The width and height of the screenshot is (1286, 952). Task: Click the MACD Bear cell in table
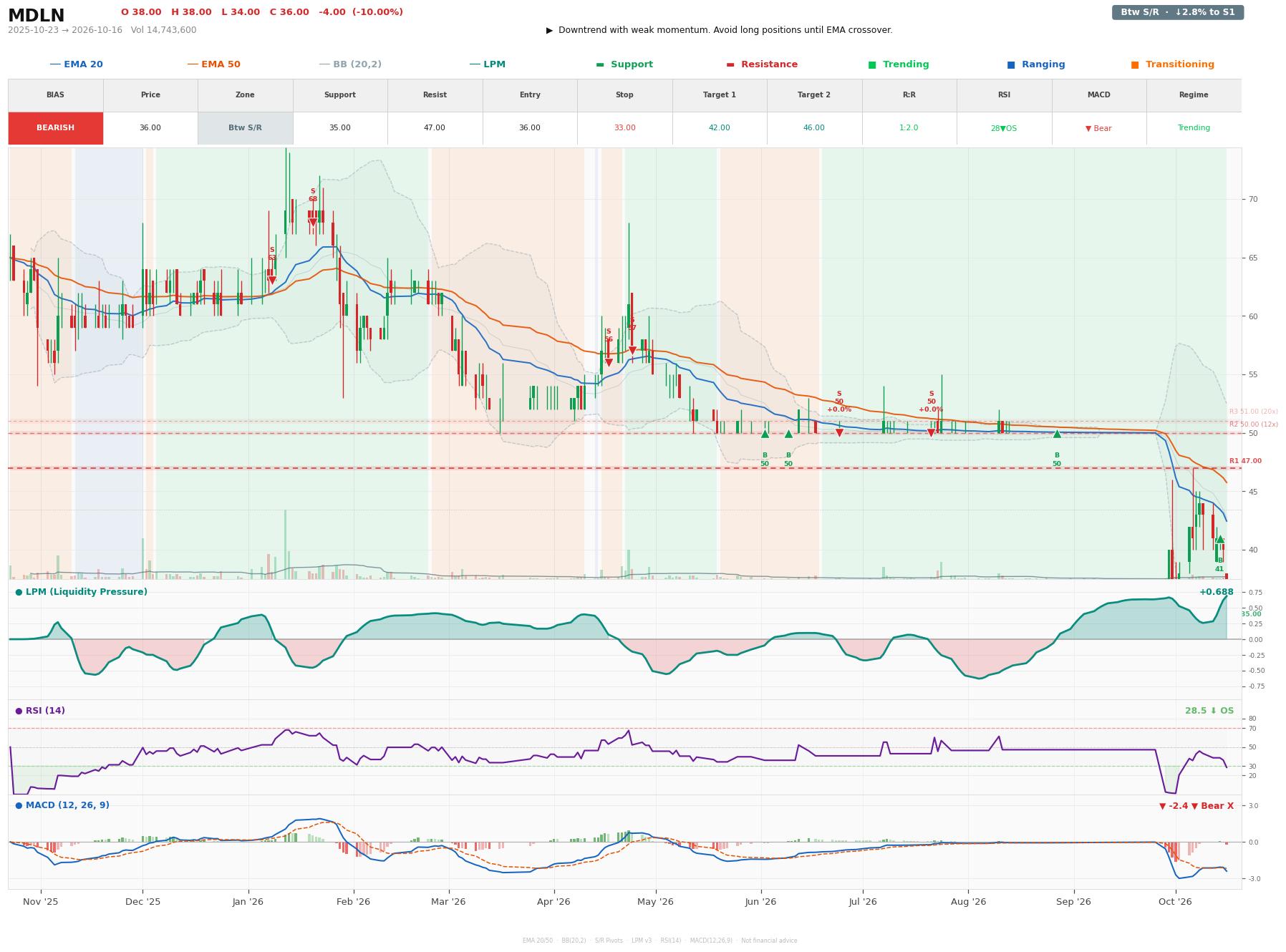tap(1098, 128)
